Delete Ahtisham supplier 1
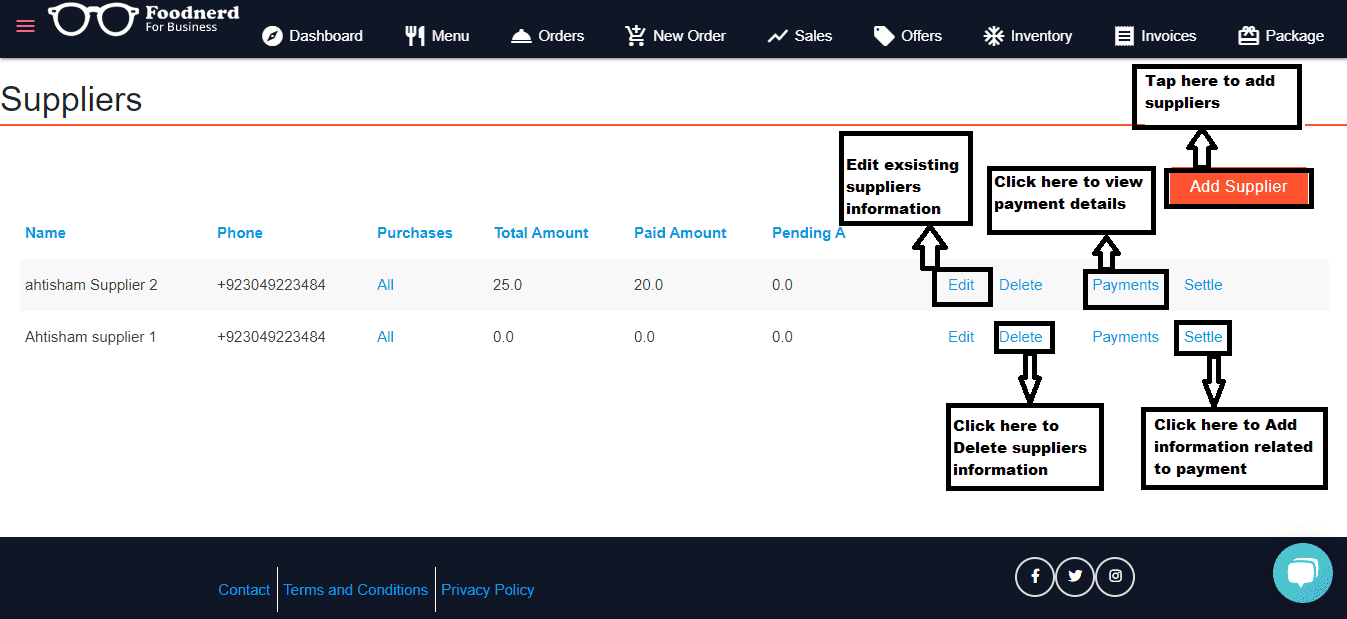1347x619 pixels. click(1020, 337)
